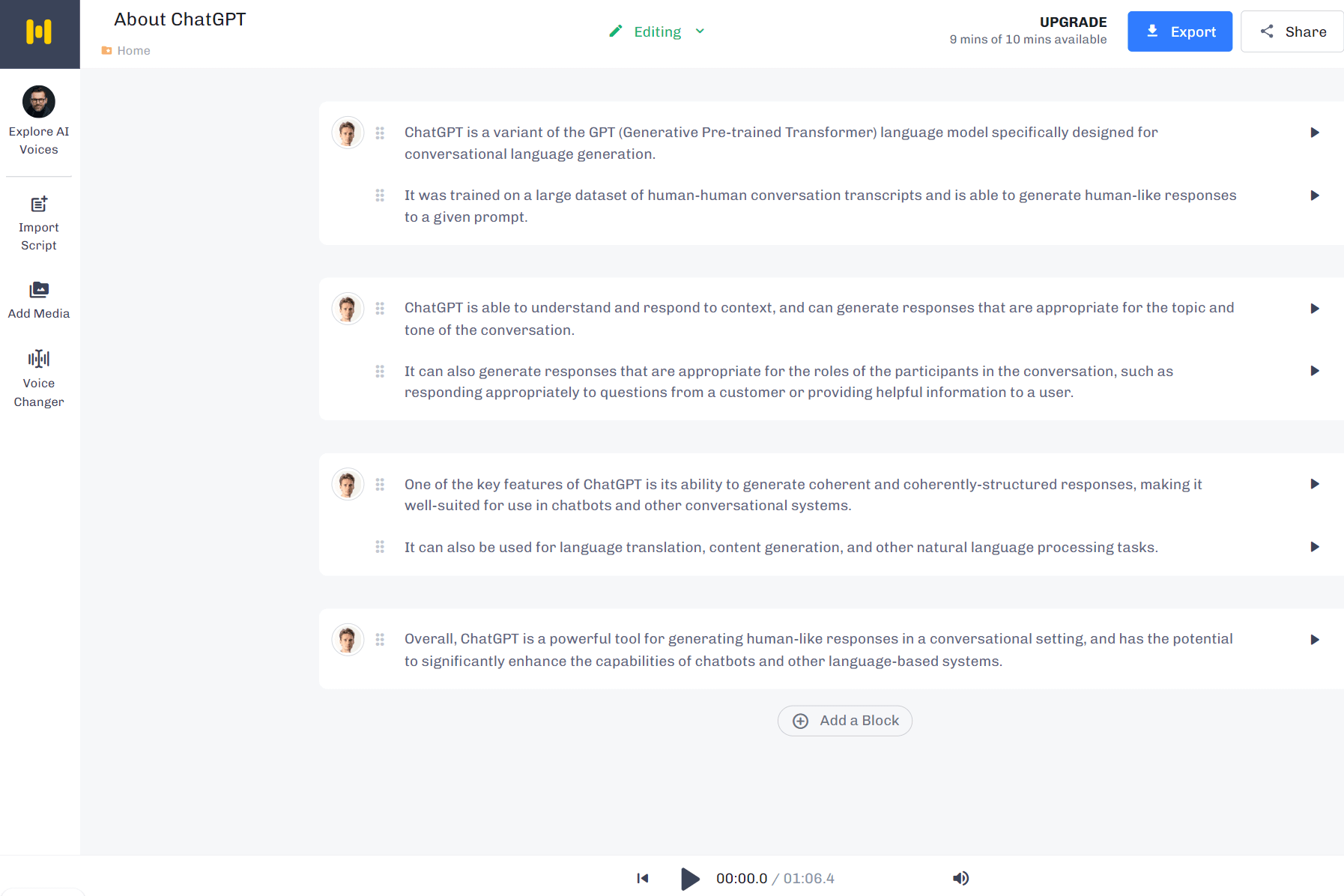Play the 'ChatGPT is a variant' sentence

click(1315, 133)
